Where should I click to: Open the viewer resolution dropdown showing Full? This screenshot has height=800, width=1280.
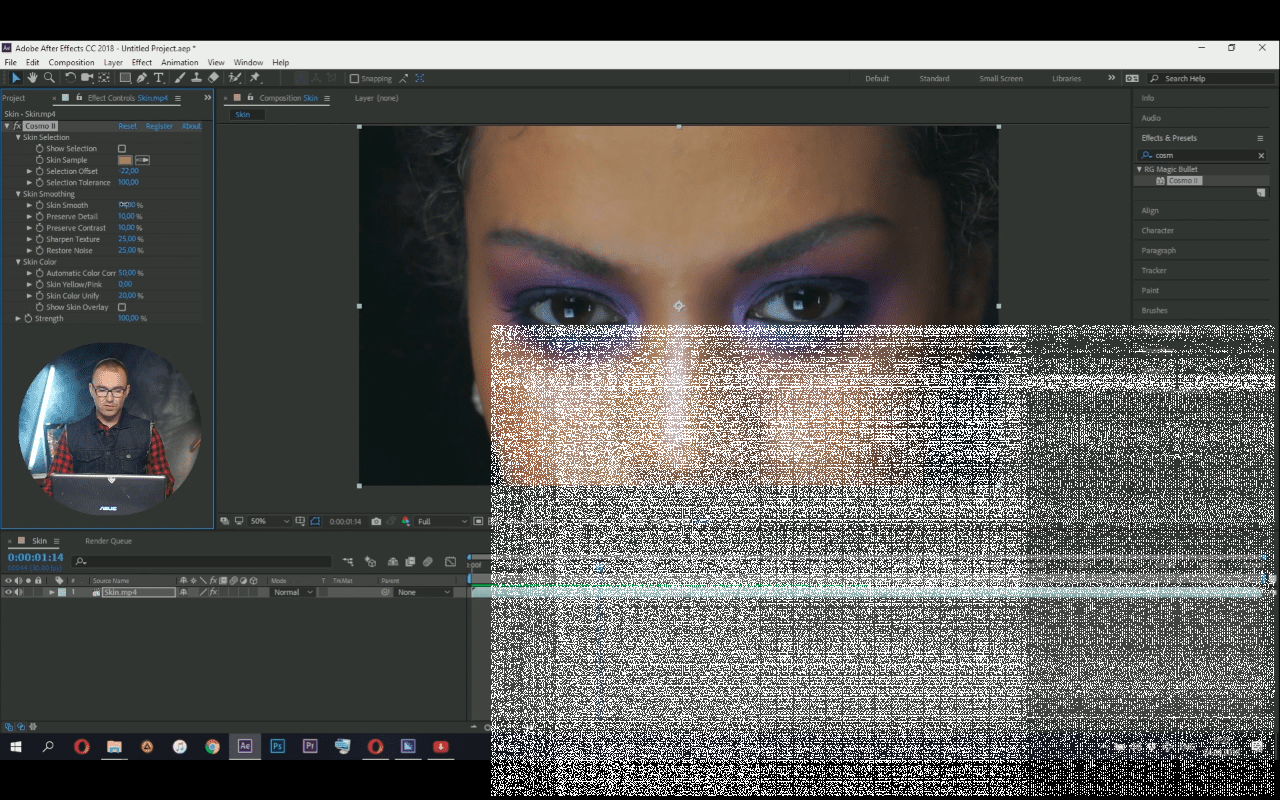[442, 521]
